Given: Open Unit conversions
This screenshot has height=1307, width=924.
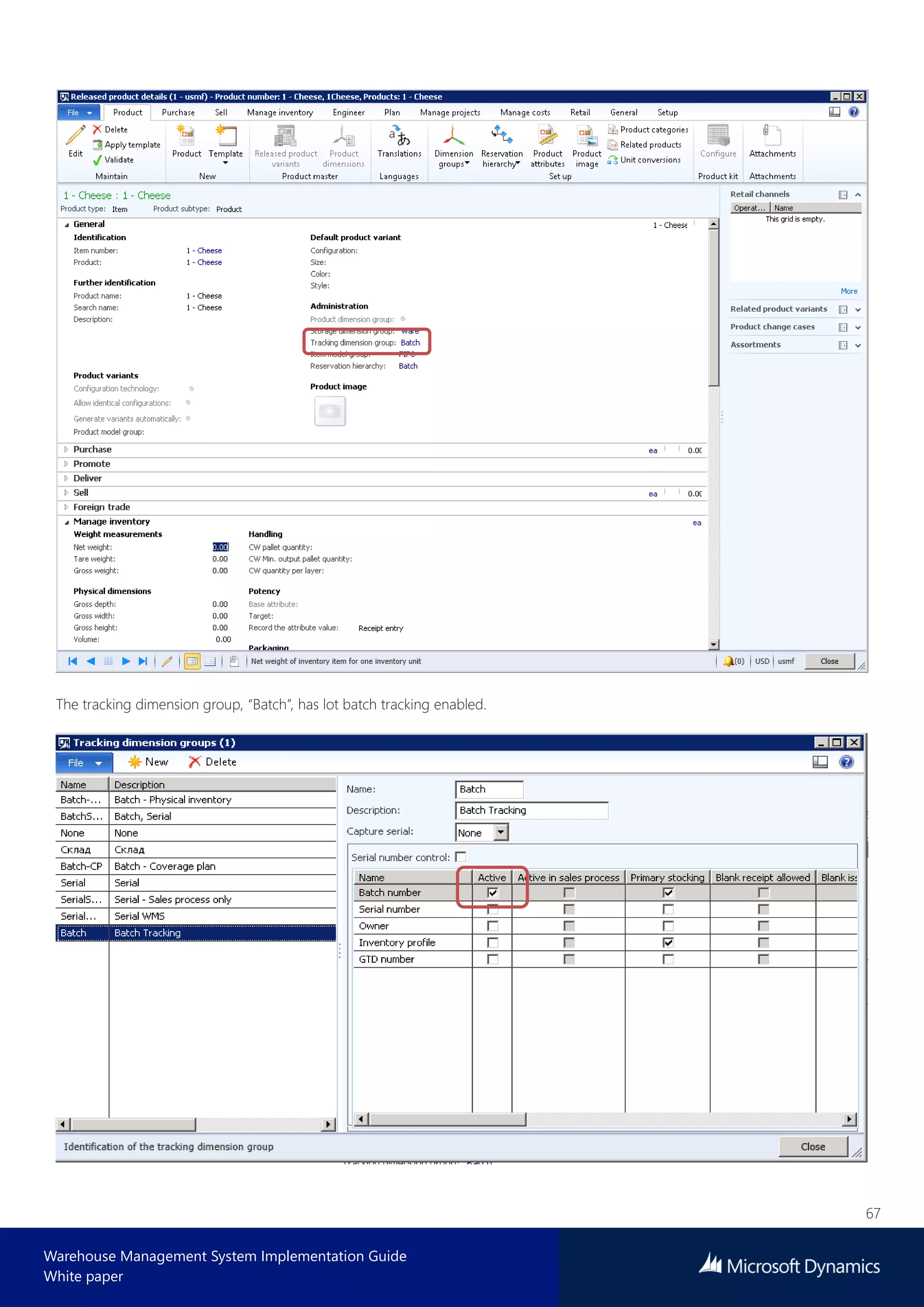Looking at the screenshot, I should coord(644,160).
